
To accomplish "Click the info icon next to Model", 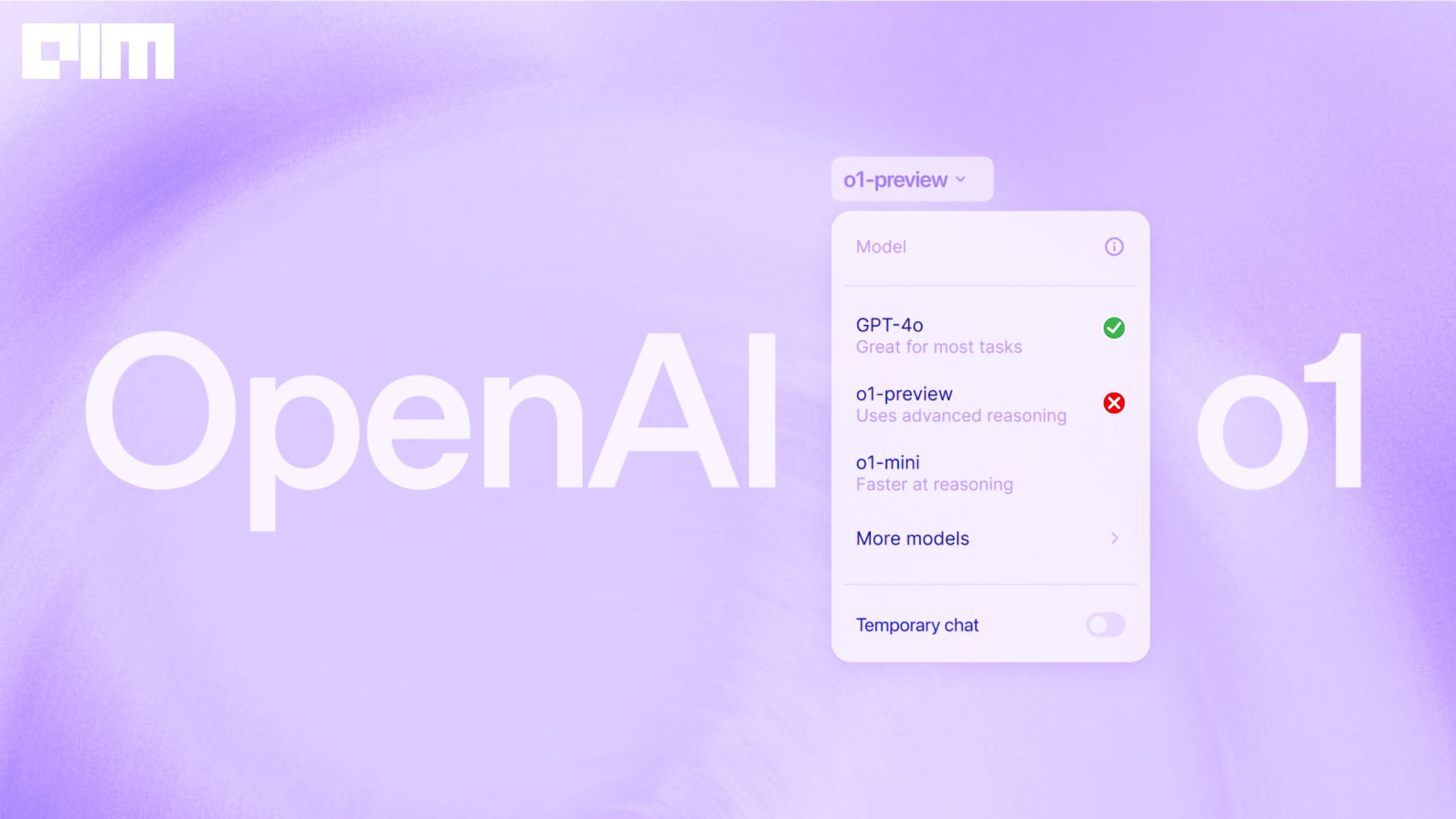I will 1114,247.
